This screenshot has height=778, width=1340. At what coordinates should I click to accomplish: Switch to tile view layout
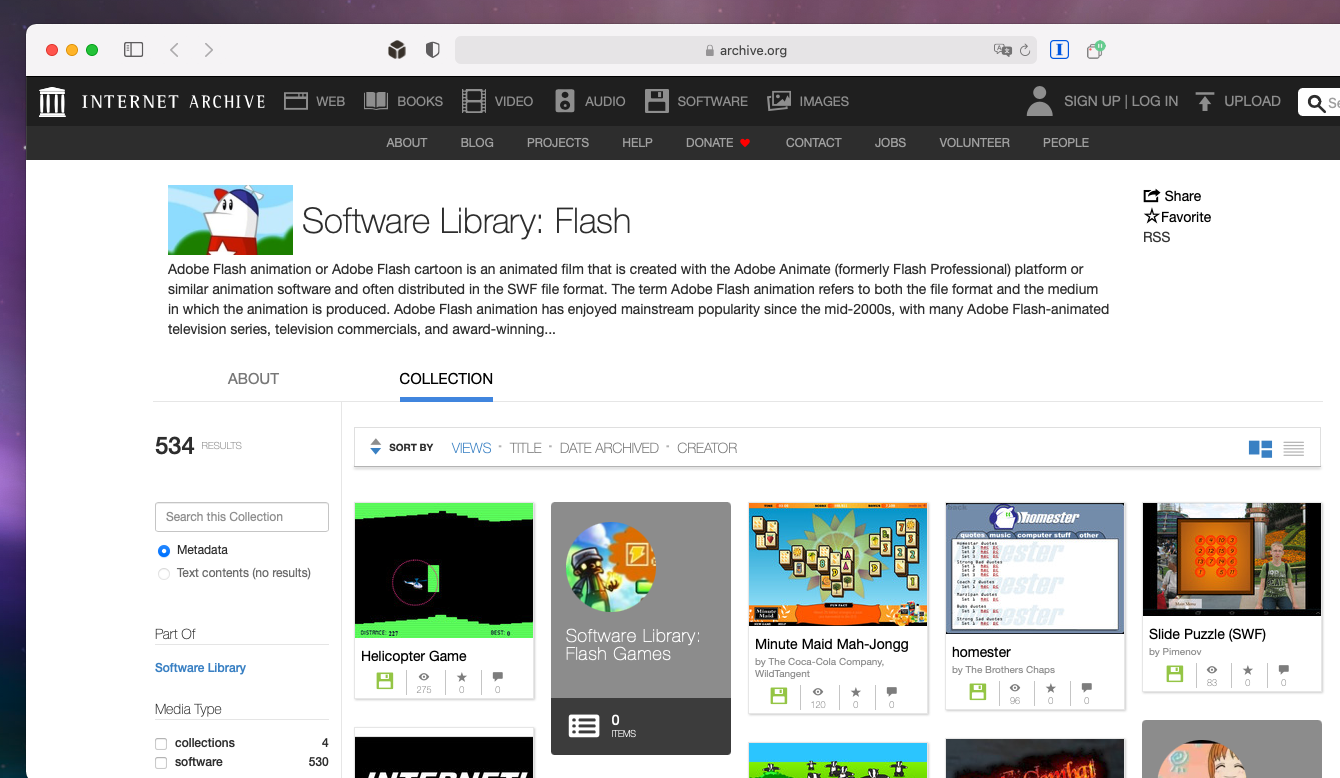point(1260,449)
